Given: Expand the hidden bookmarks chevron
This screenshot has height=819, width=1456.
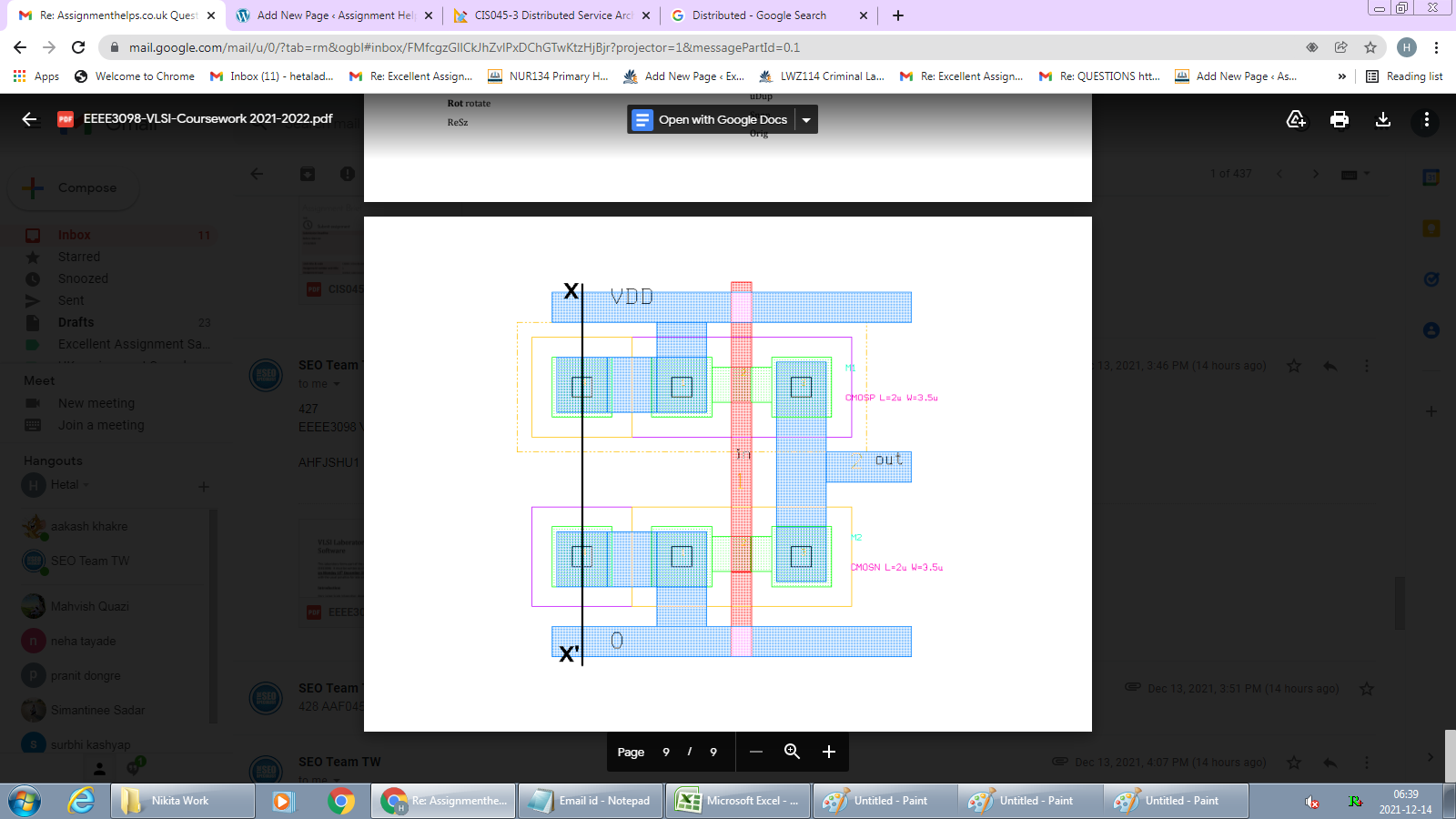Looking at the screenshot, I should click(1341, 76).
